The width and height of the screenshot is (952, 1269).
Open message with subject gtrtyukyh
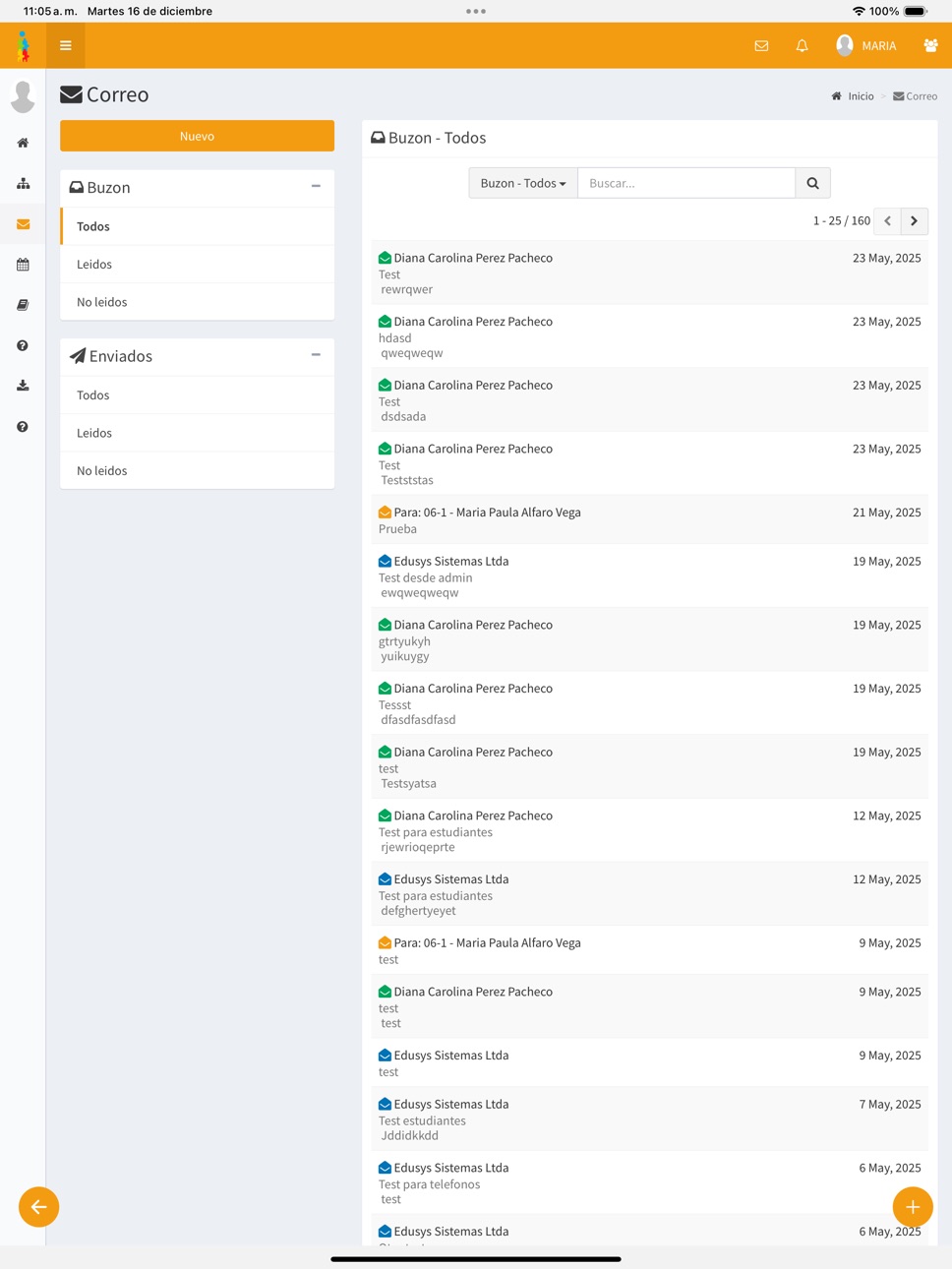point(649,639)
